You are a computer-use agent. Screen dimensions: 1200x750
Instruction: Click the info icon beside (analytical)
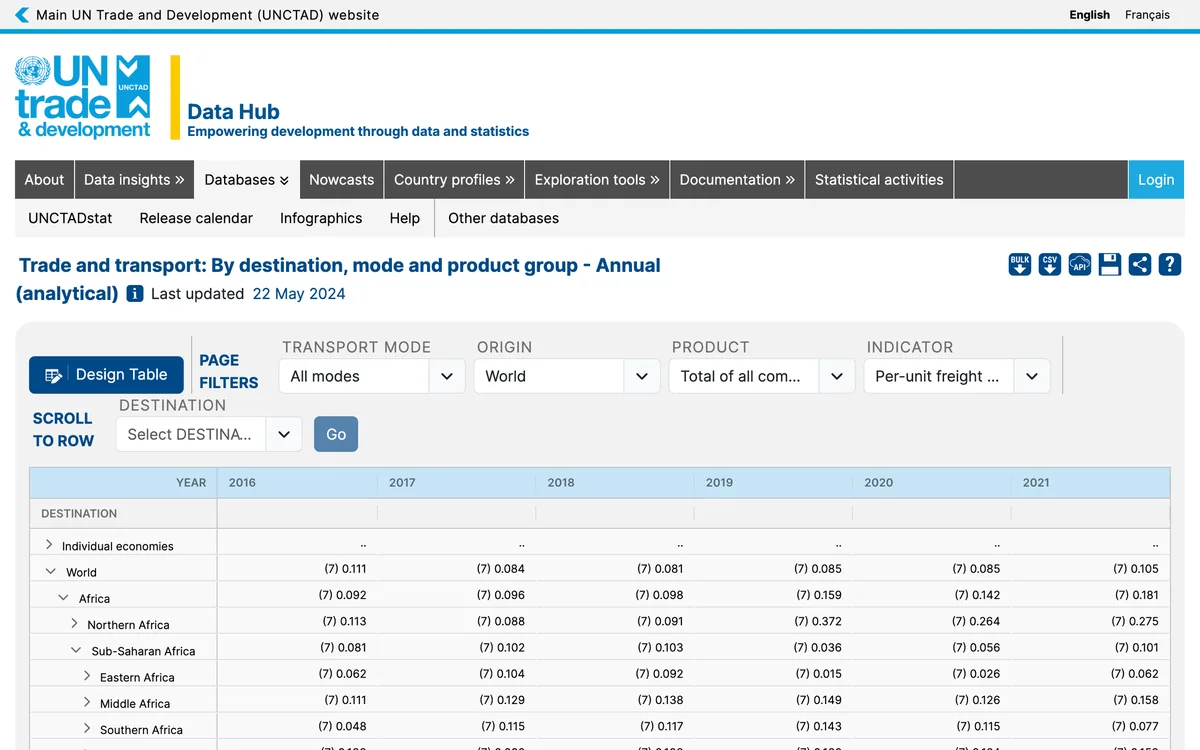pos(135,294)
